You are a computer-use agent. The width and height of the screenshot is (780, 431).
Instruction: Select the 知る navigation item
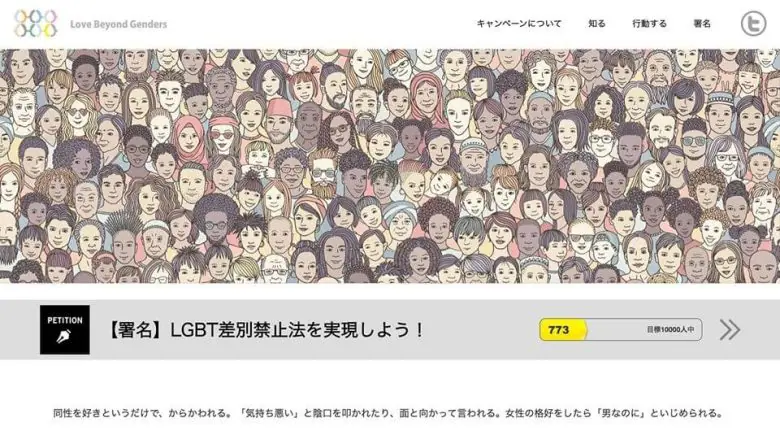(x=596, y=23)
